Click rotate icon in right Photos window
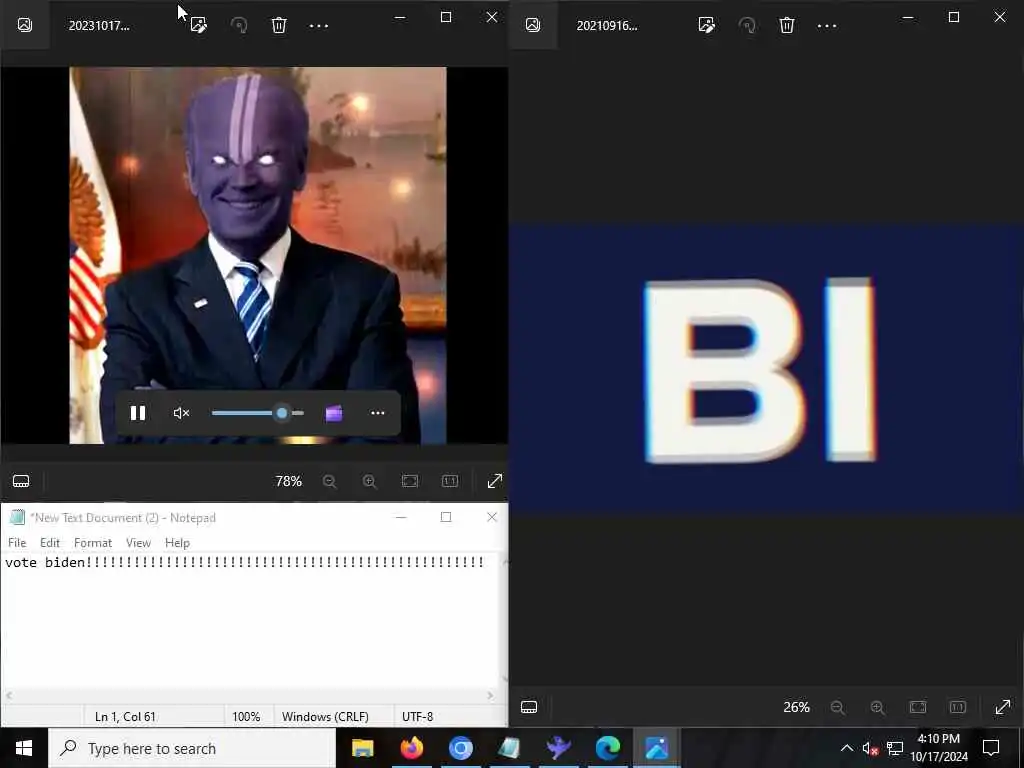 coord(747,25)
